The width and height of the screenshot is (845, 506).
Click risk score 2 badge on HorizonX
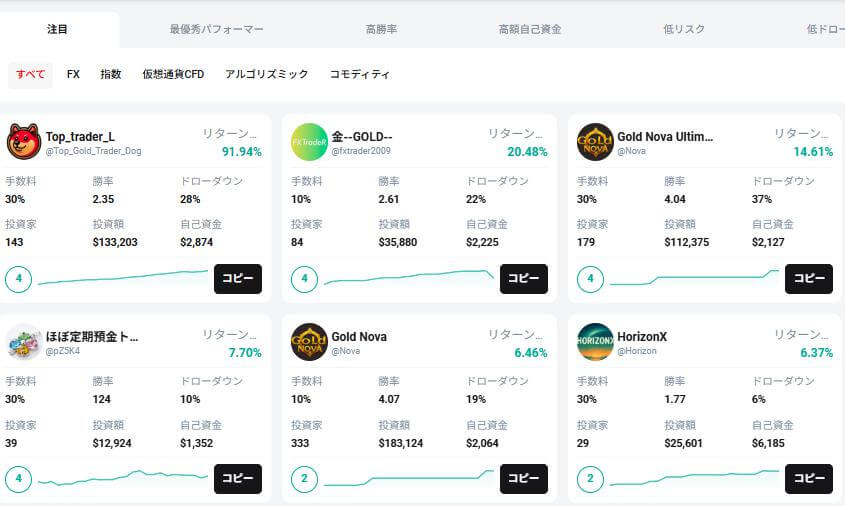click(x=590, y=479)
